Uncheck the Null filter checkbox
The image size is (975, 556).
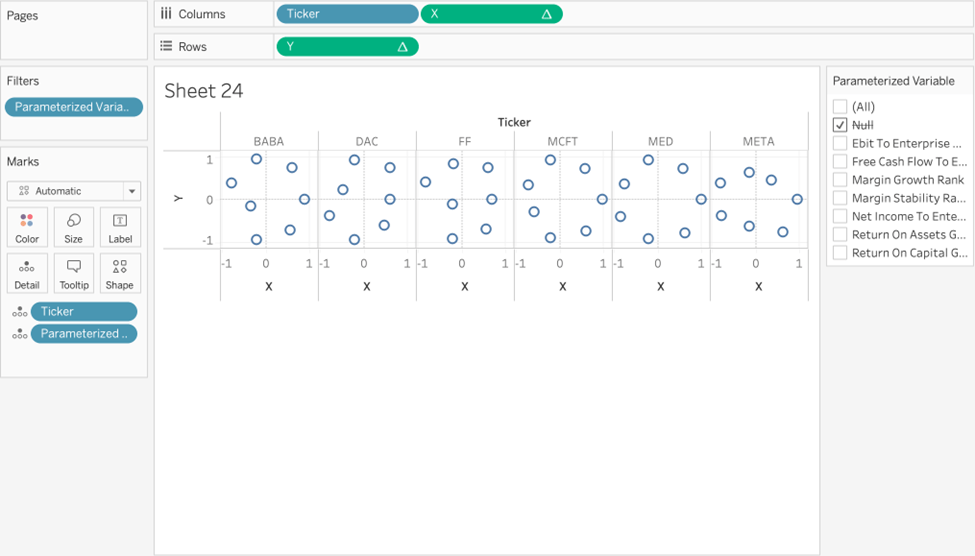[840, 124]
